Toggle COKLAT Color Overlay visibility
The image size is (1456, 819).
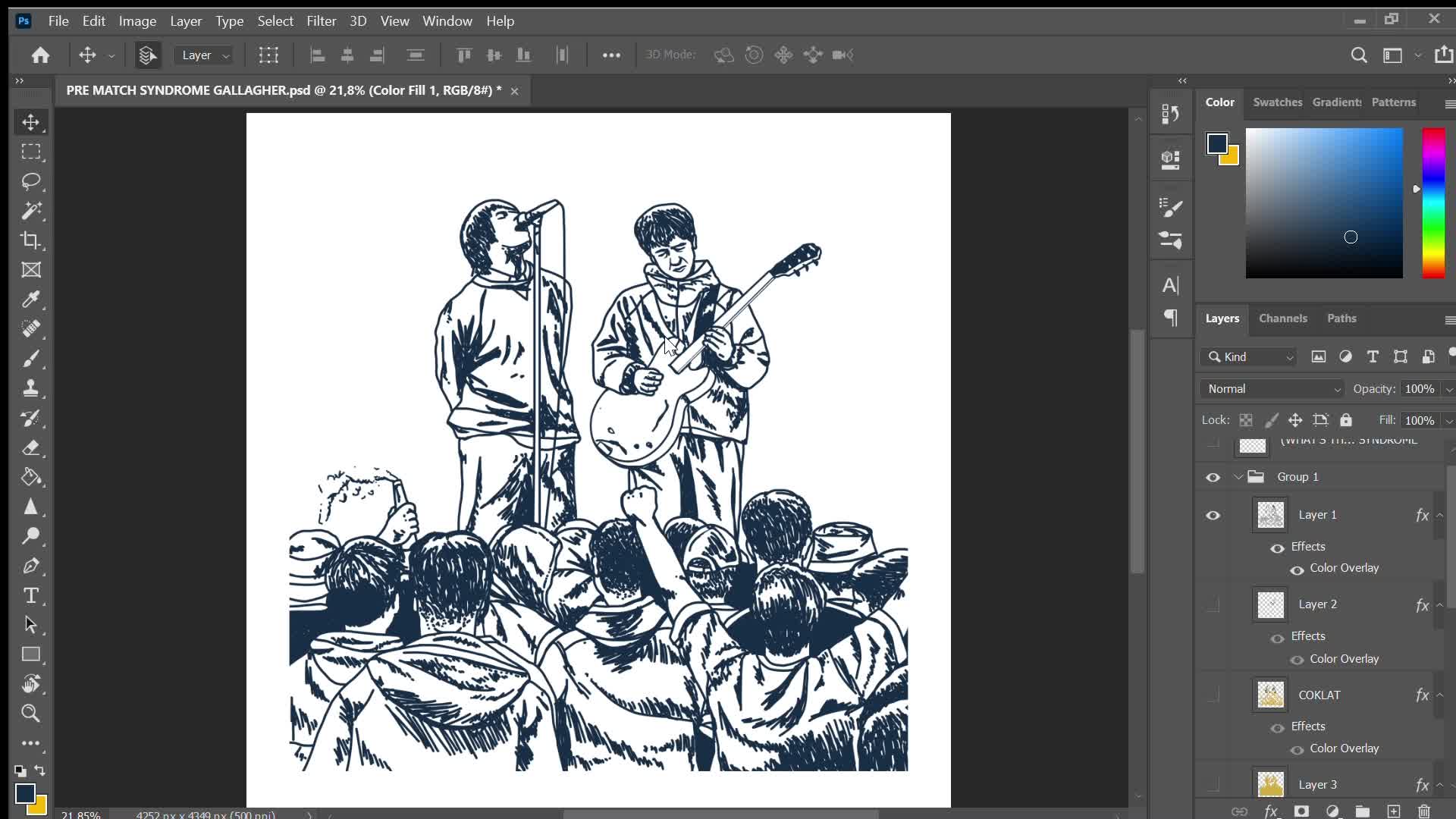click(x=1297, y=750)
